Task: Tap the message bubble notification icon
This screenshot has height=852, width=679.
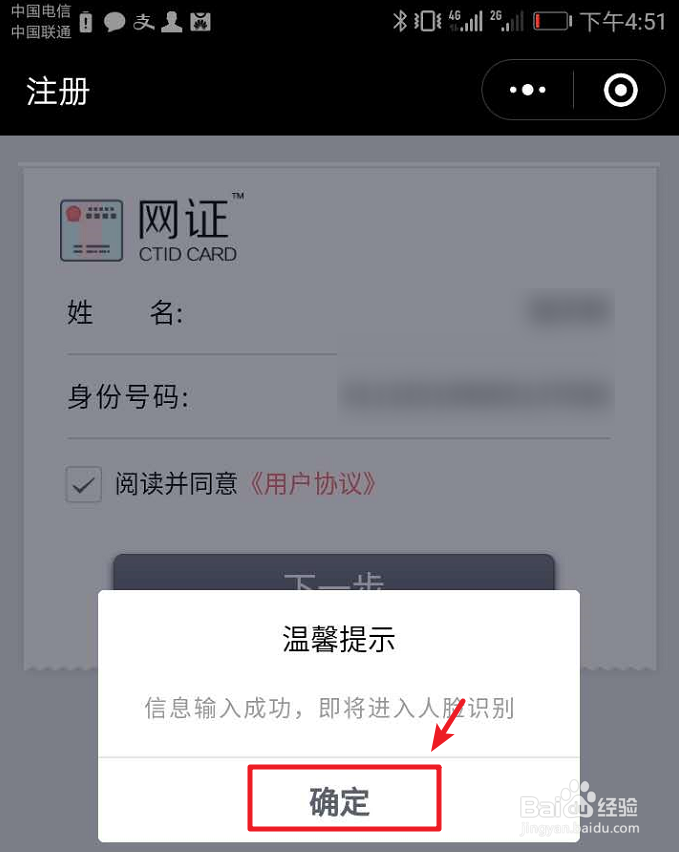Action: coord(114,22)
